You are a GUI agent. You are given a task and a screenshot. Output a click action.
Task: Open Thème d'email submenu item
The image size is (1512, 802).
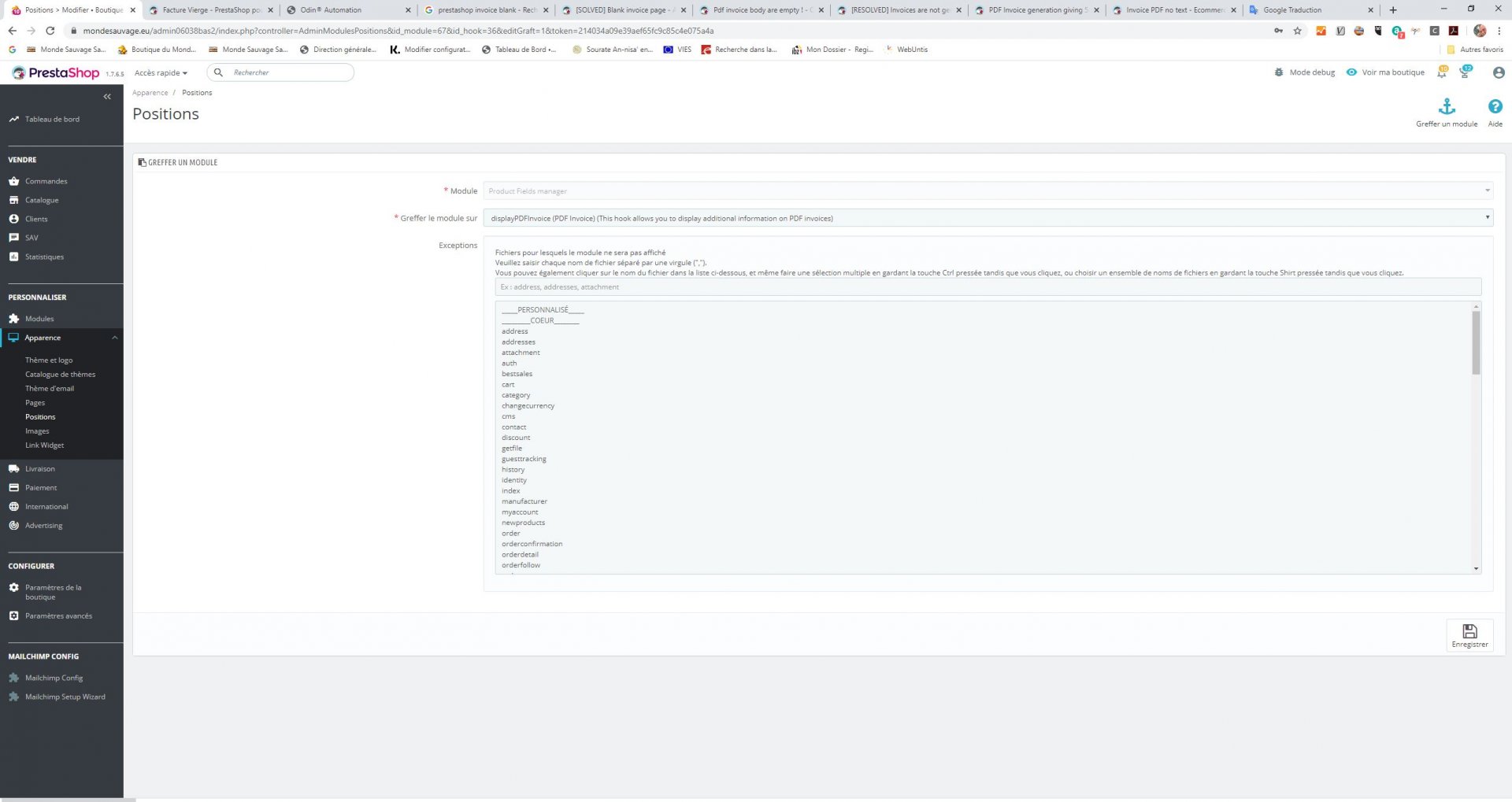(50, 389)
